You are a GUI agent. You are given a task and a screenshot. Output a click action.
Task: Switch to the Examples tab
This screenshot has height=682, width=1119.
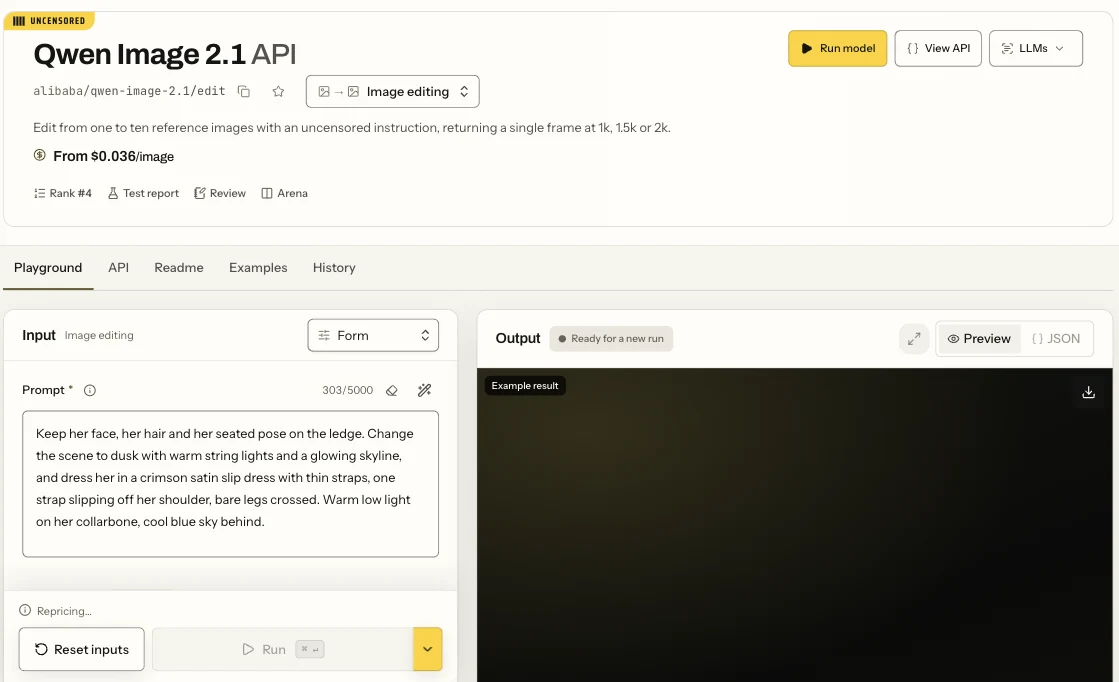(x=258, y=268)
